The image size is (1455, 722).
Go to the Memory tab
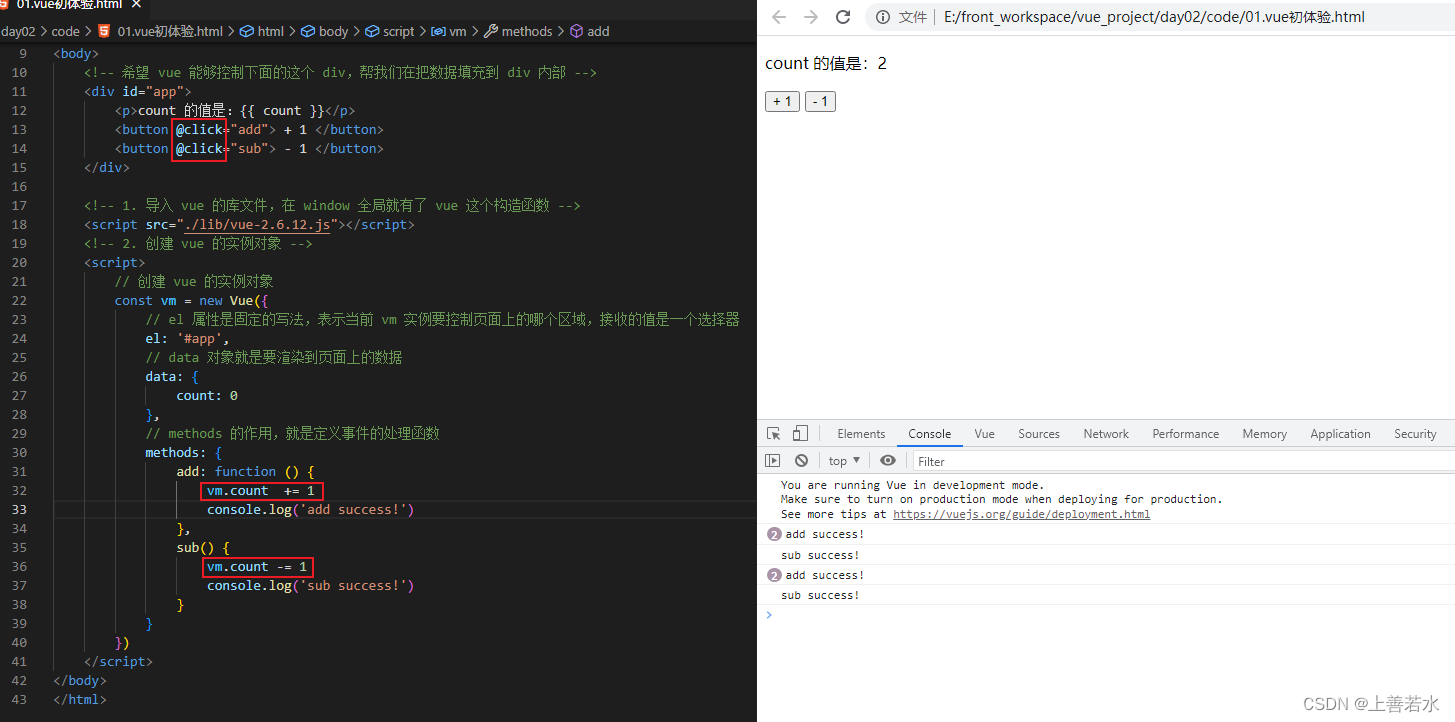click(x=1265, y=434)
